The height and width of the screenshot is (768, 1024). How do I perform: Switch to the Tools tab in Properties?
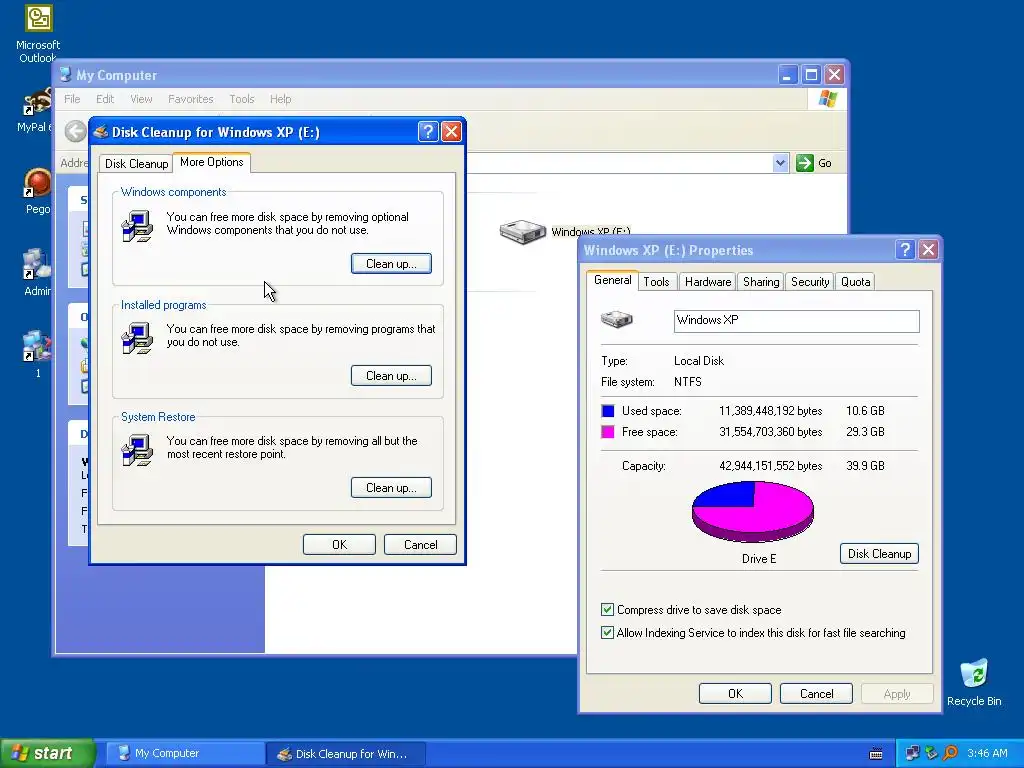point(656,281)
